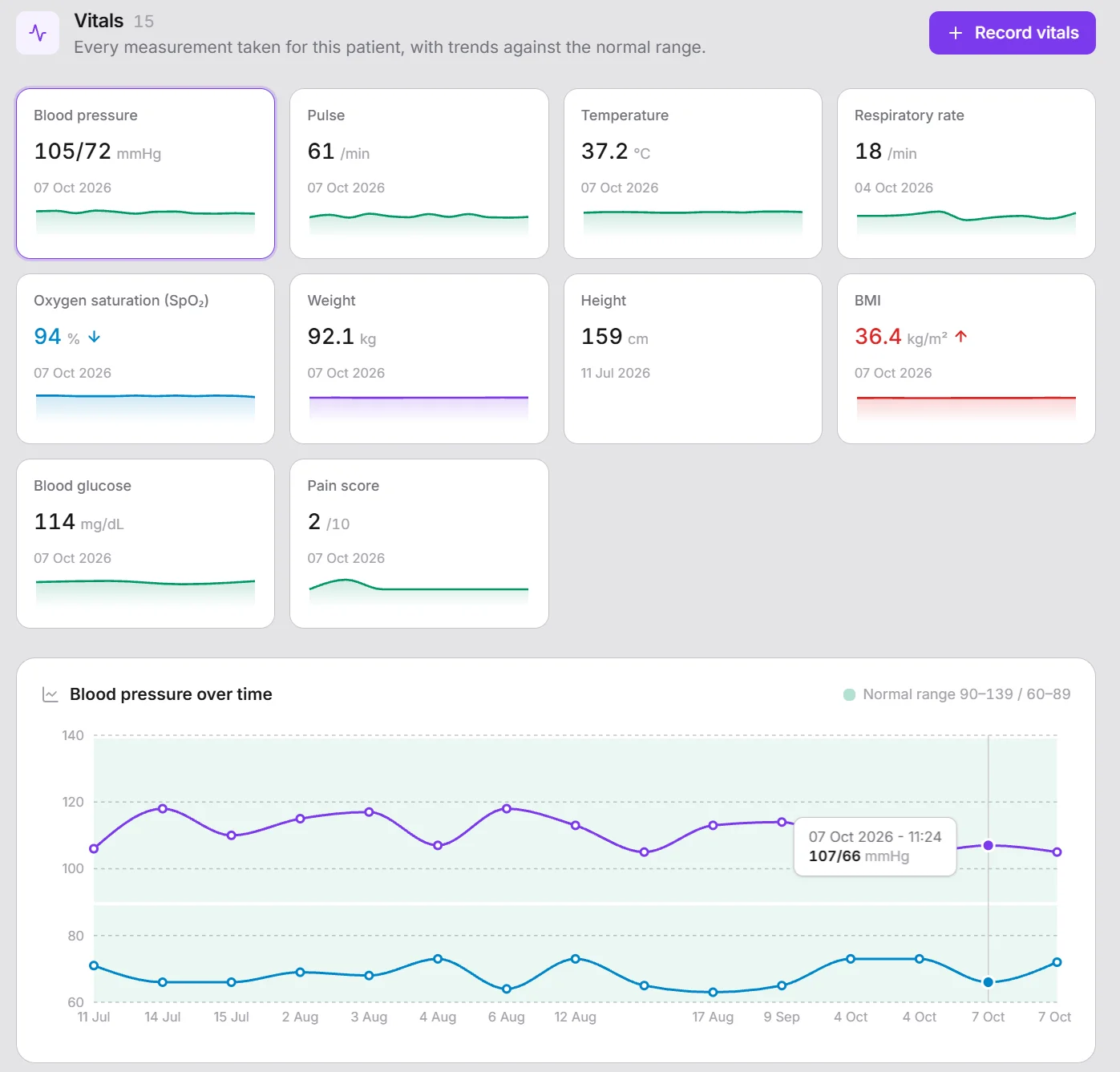The width and height of the screenshot is (1120, 1072).
Task: Click the red up arrow beside BMI 36.4
Action: coord(961,337)
